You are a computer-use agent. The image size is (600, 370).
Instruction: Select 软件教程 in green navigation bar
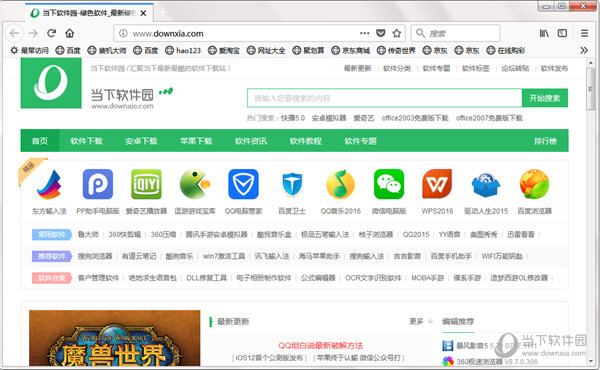305,141
